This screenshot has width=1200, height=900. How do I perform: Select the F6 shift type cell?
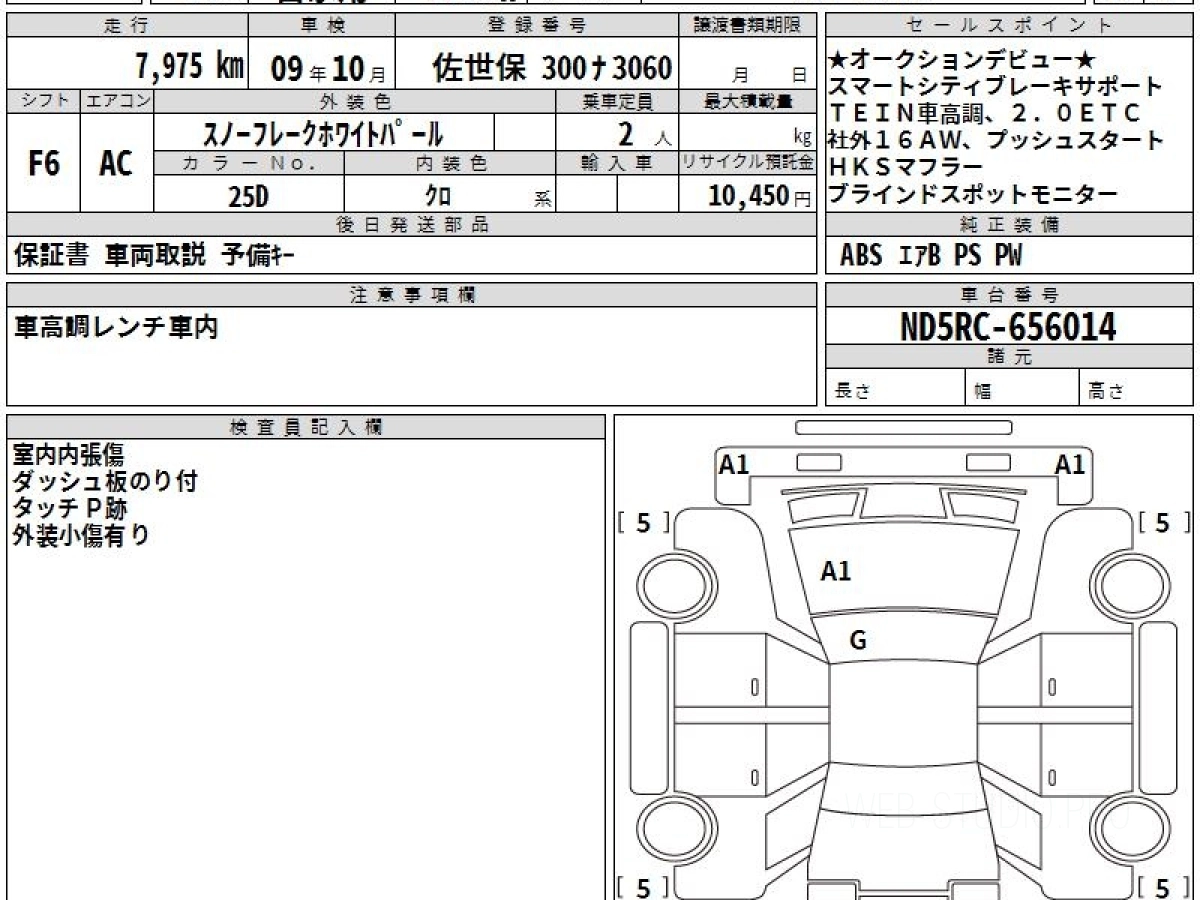[43, 164]
